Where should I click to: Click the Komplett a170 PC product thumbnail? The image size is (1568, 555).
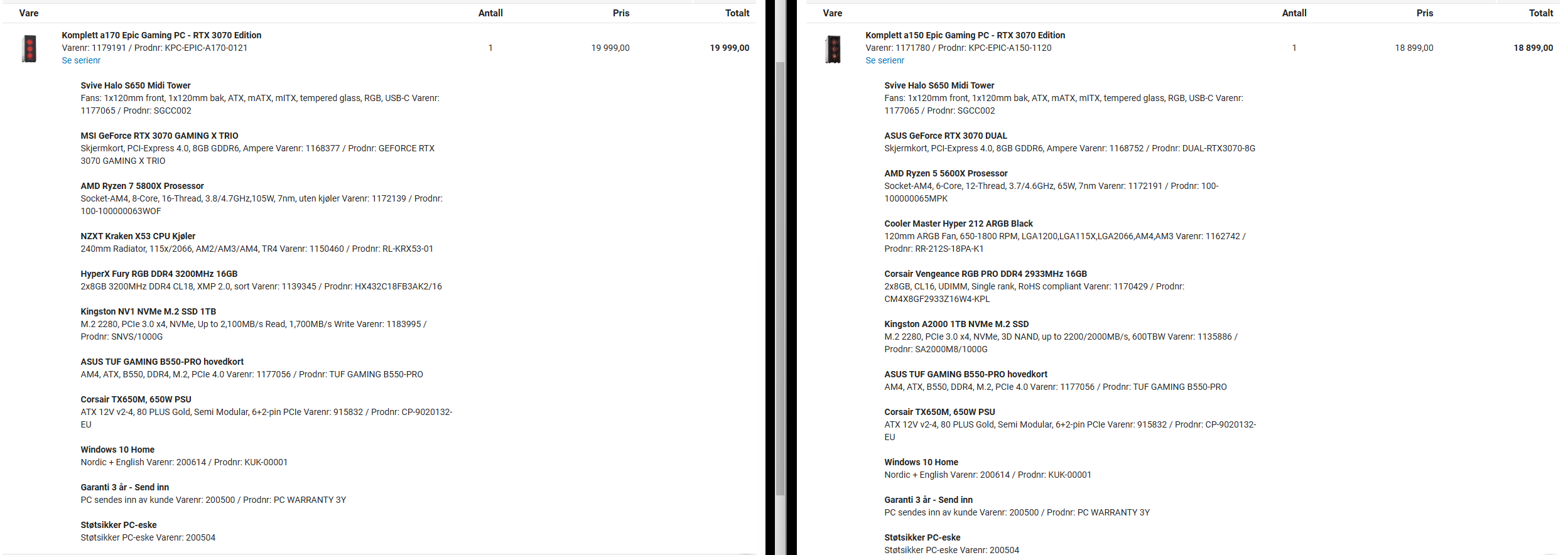[x=29, y=48]
